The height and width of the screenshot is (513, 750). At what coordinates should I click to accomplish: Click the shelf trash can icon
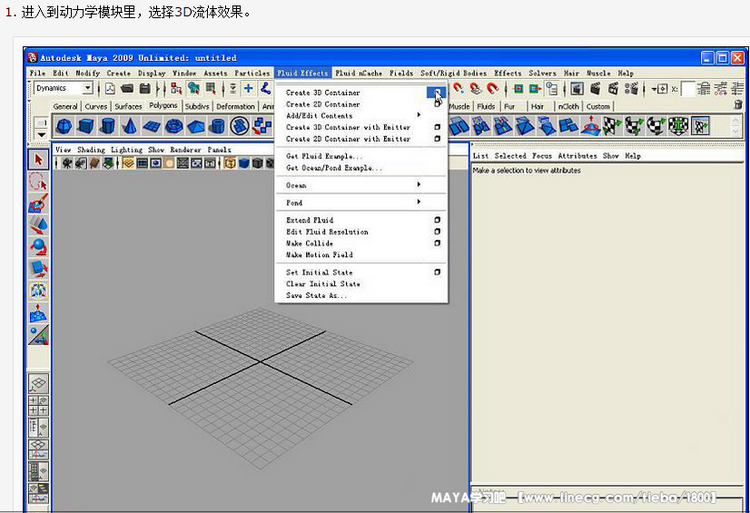click(738, 105)
